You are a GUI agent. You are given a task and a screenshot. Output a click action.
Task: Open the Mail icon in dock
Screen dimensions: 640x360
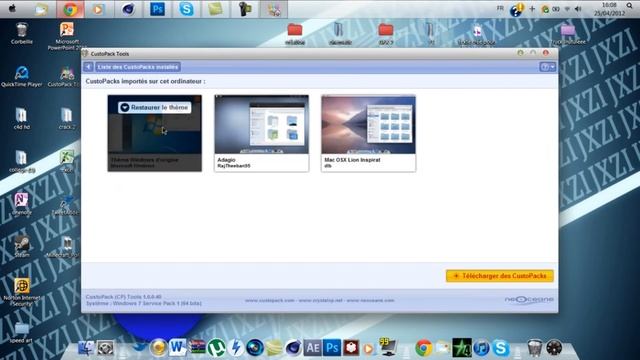443,348
